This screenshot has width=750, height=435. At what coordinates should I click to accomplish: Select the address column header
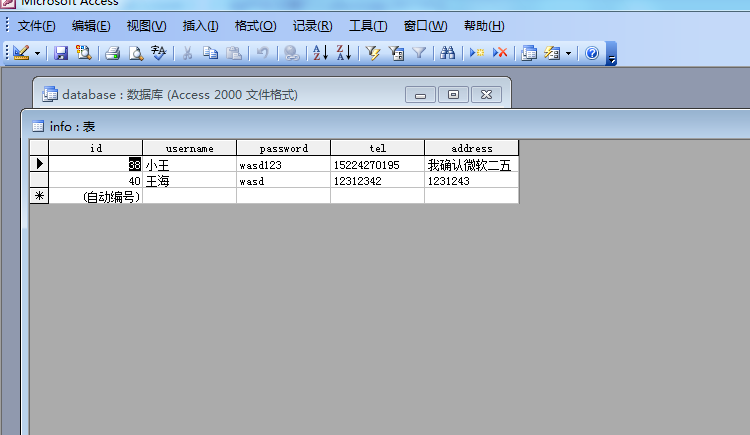[x=472, y=148]
